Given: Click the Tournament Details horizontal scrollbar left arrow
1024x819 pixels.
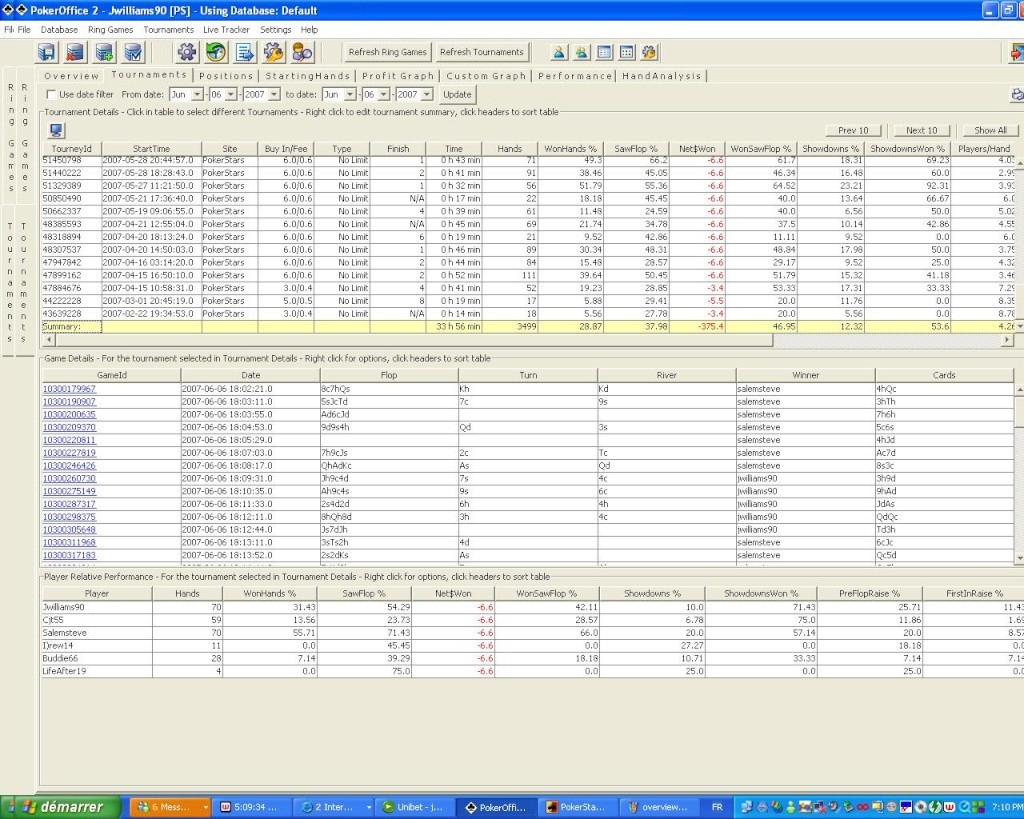Looking at the screenshot, I should click(48, 340).
